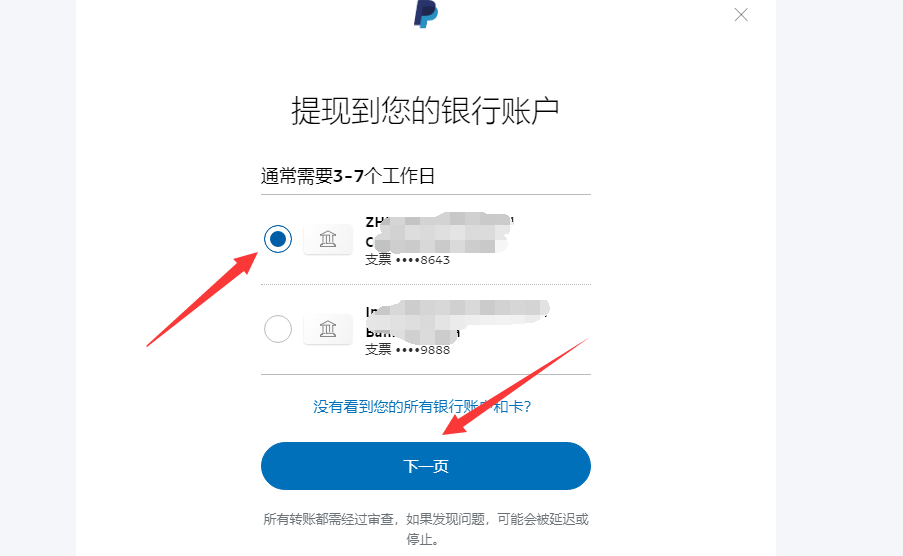Viewport: 903px width, 556px height.
Task: Click the 所有转账都需经过审查 disclaimer text
Action: 328,519
